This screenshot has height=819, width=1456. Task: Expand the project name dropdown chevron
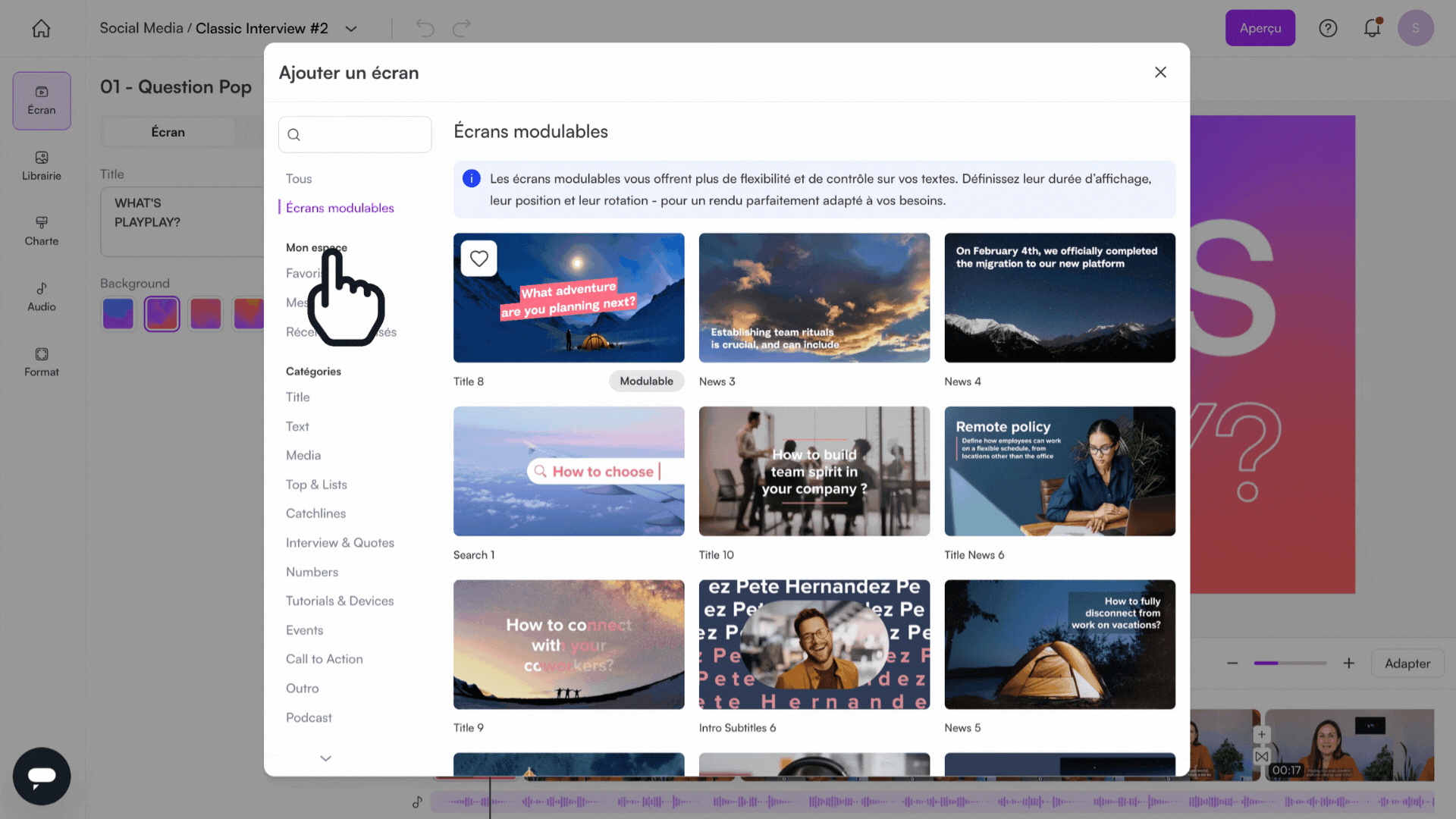[x=351, y=29]
